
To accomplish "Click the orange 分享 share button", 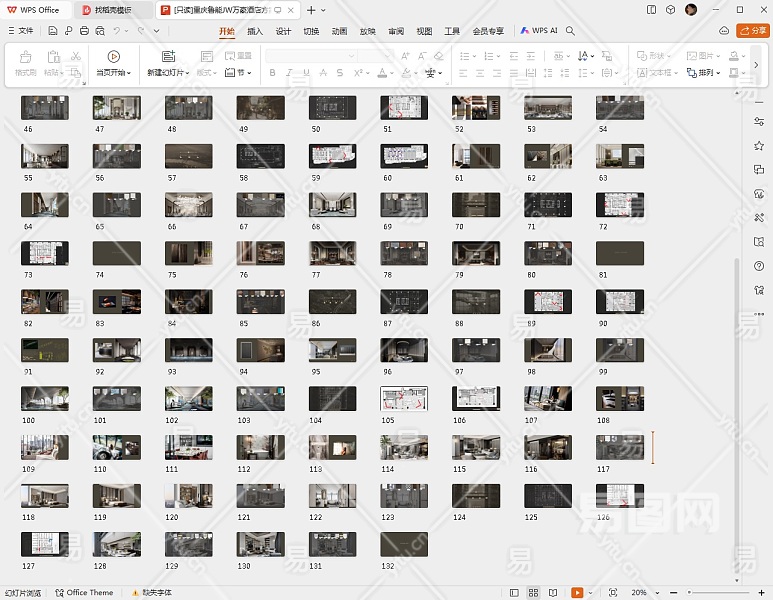I will tap(752, 31).
